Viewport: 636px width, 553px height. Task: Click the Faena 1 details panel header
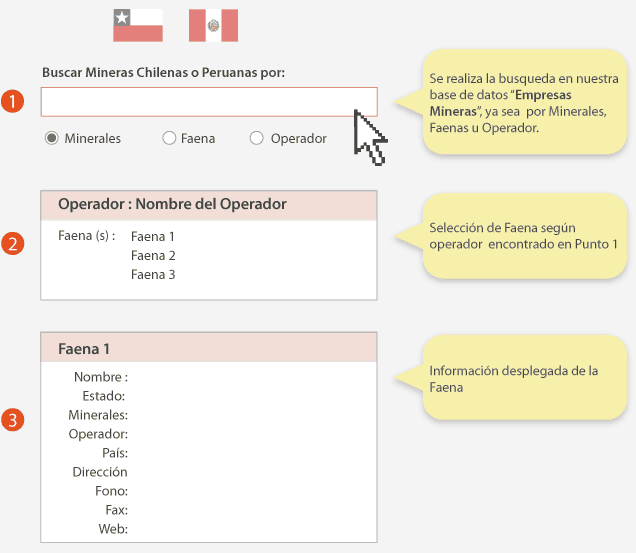point(209,348)
